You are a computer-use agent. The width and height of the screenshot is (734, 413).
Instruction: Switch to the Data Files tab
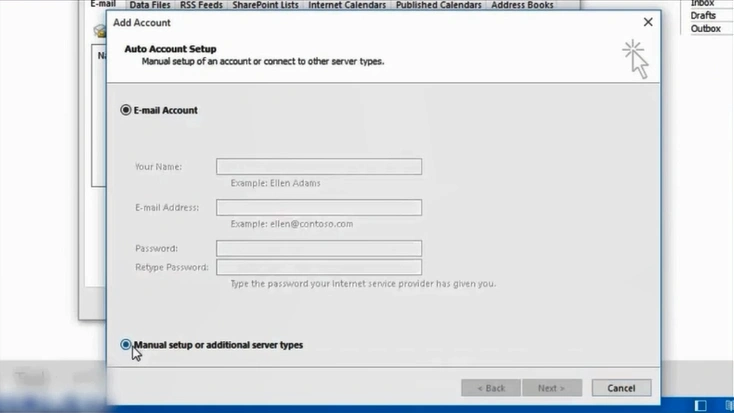point(150,5)
